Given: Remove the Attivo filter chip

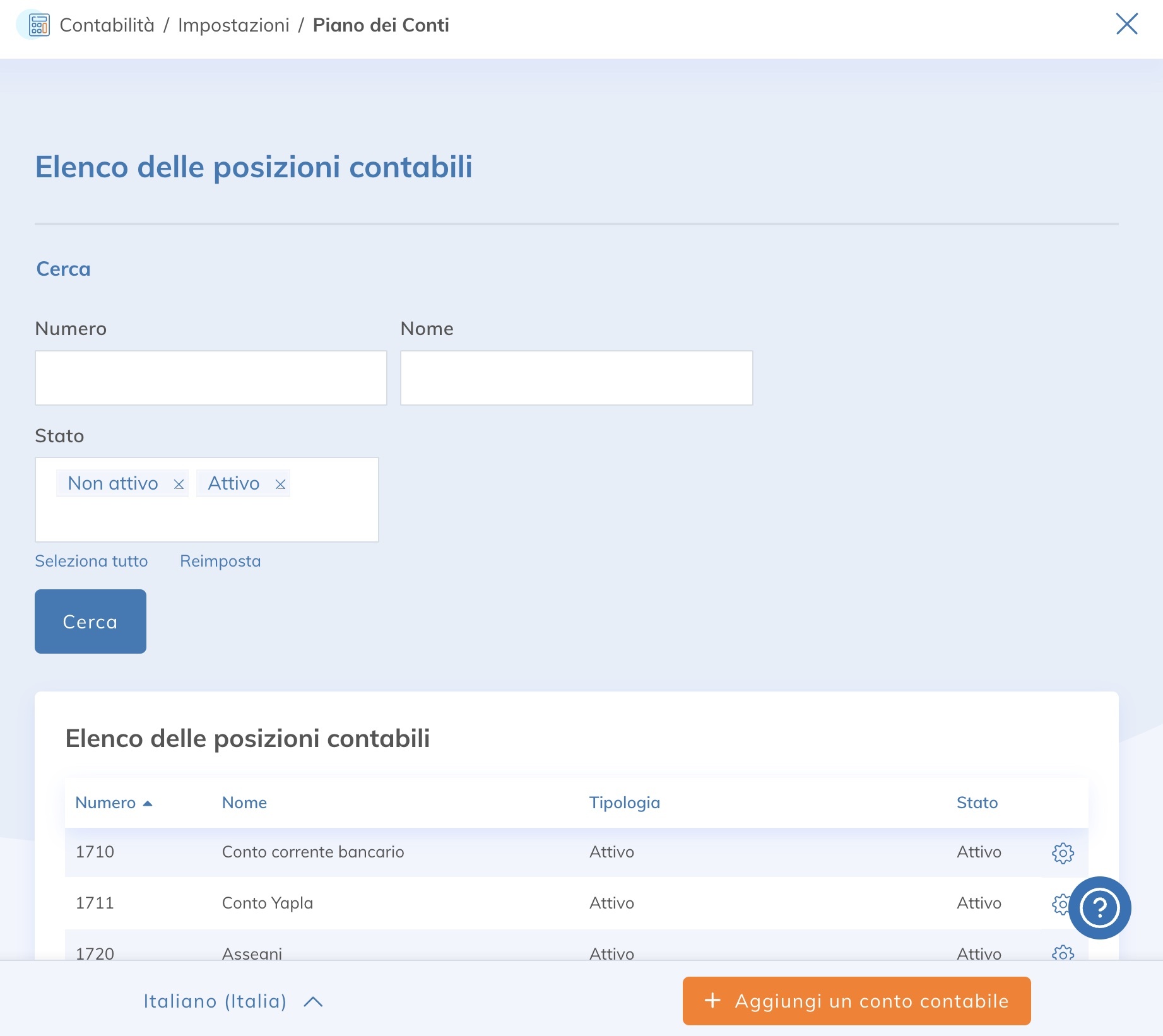Looking at the screenshot, I should [x=280, y=483].
